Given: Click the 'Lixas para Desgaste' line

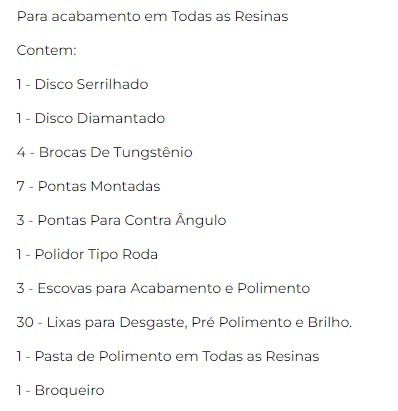Looking at the screenshot, I should point(184,323).
